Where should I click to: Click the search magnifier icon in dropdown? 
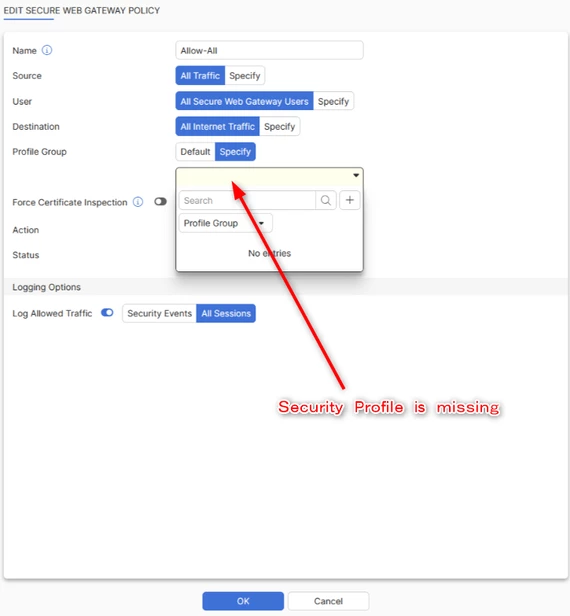coord(326,200)
